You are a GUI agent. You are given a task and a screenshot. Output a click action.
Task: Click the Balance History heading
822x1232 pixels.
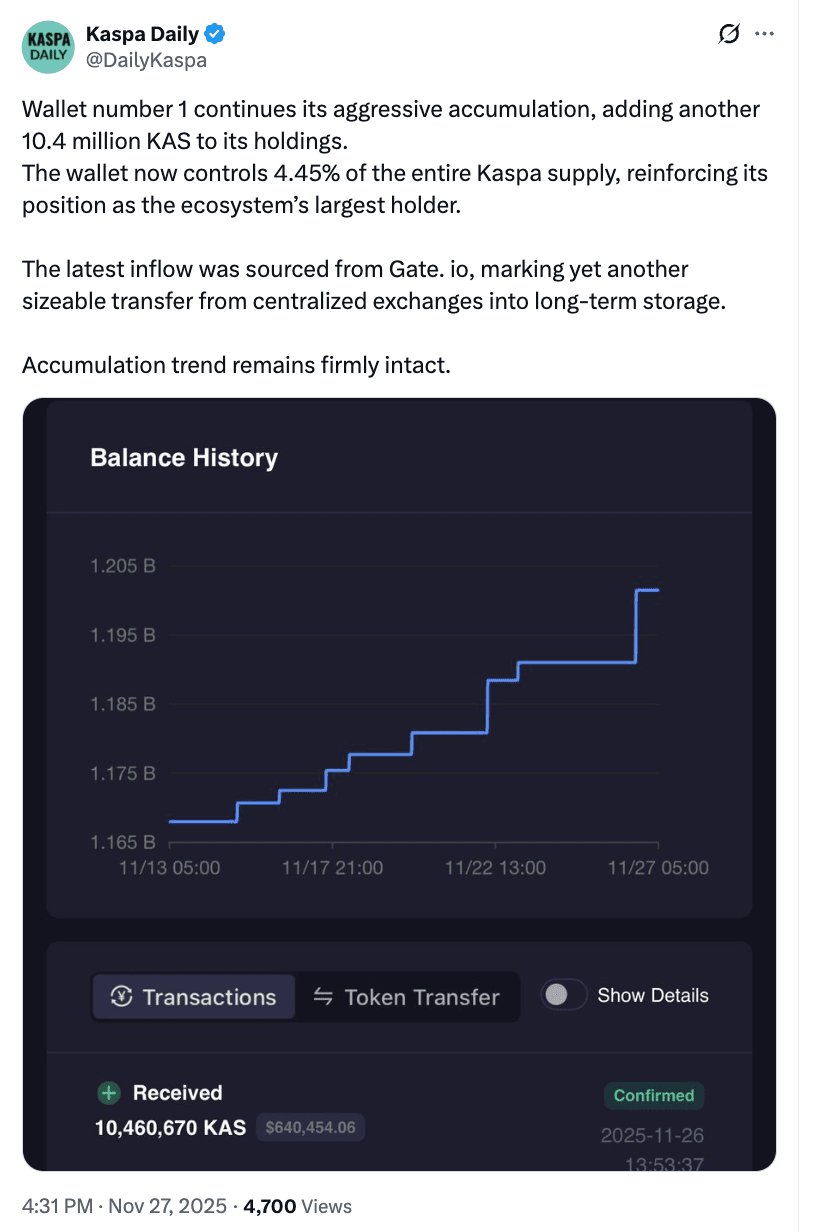pyautogui.click(x=184, y=458)
